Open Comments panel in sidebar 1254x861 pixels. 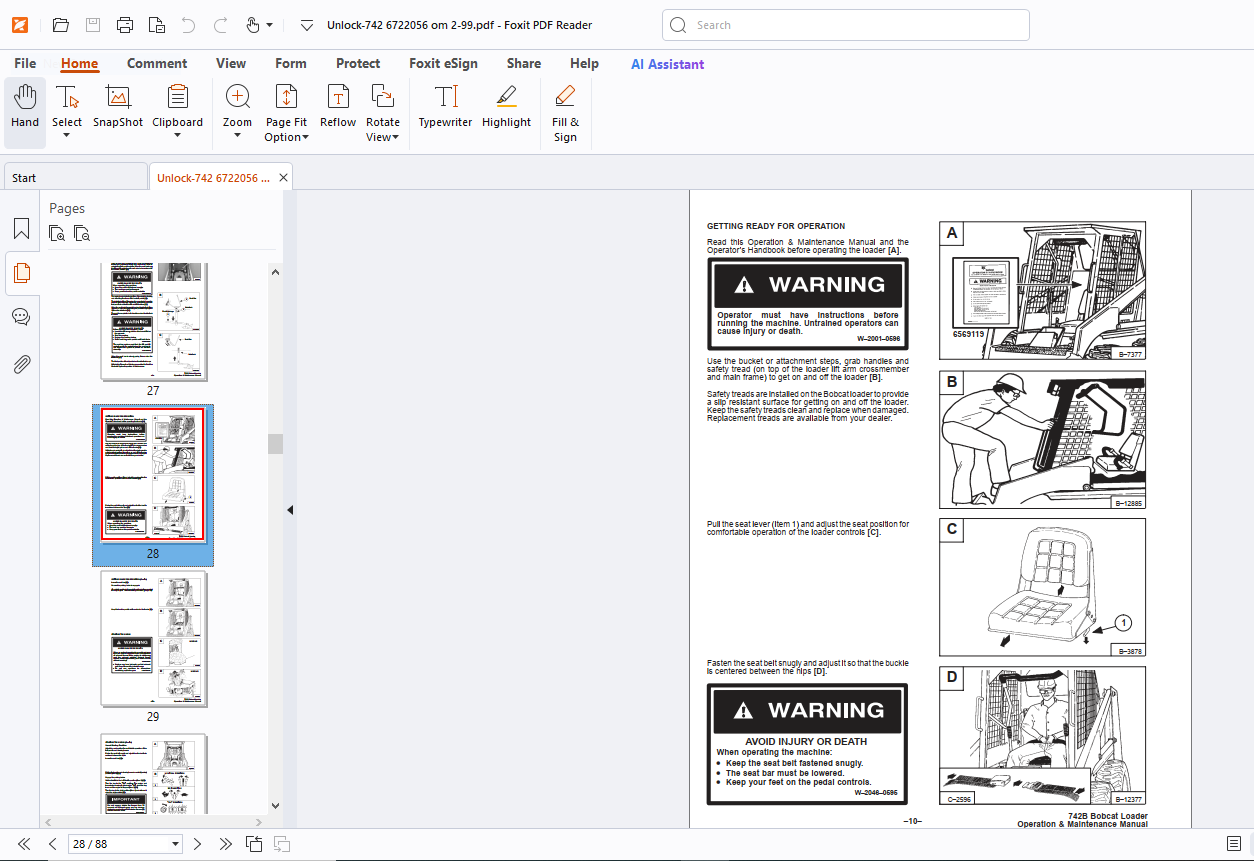[x=21, y=317]
